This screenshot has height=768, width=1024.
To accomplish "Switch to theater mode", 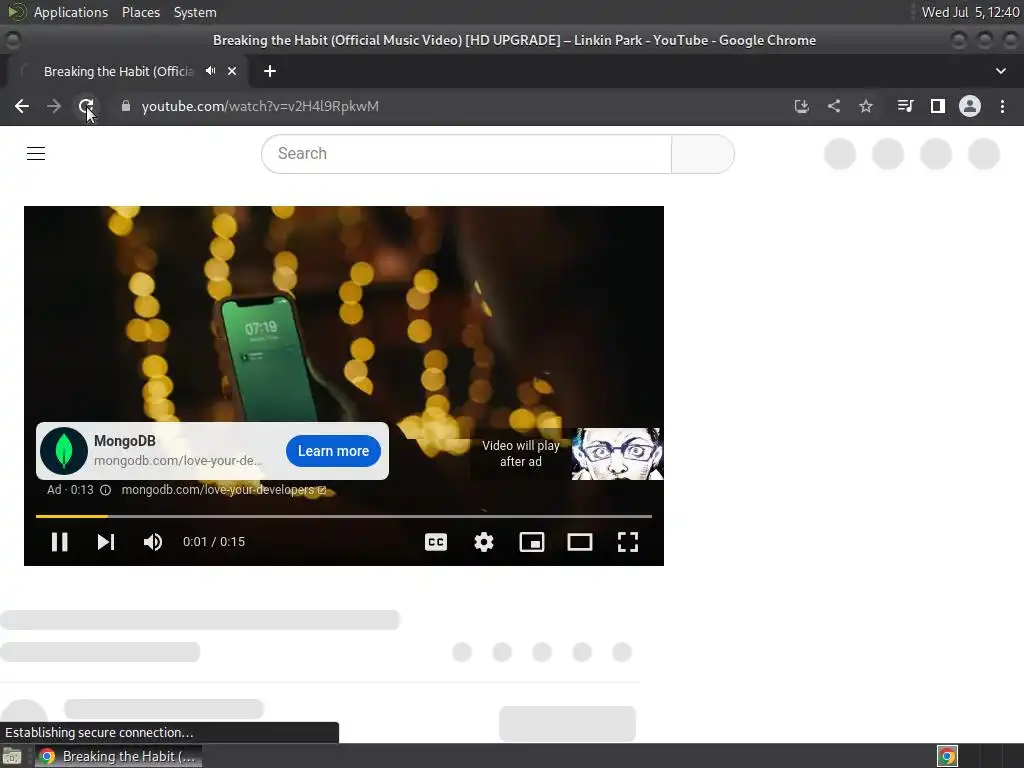I will point(580,542).
